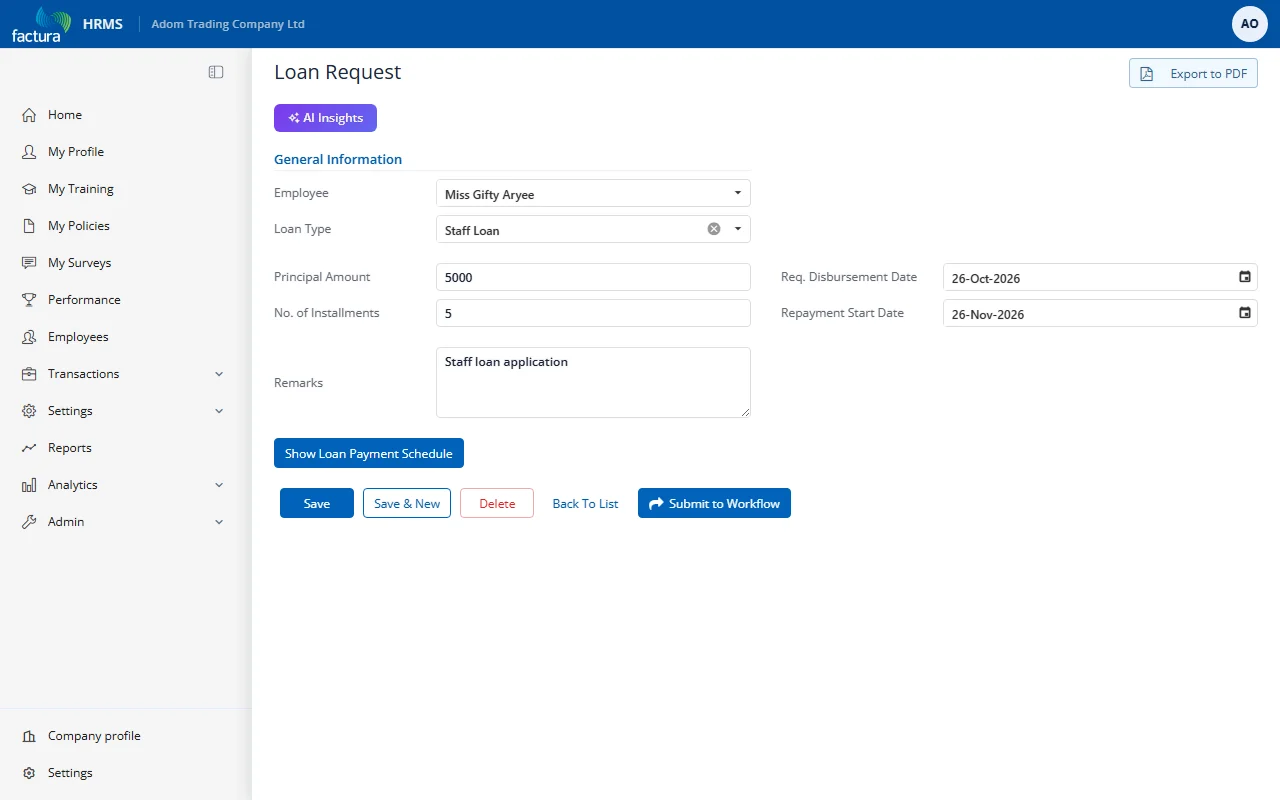Click the Save & New button
This screenshot has width=1280, height=800.
[x=407, y=503]
